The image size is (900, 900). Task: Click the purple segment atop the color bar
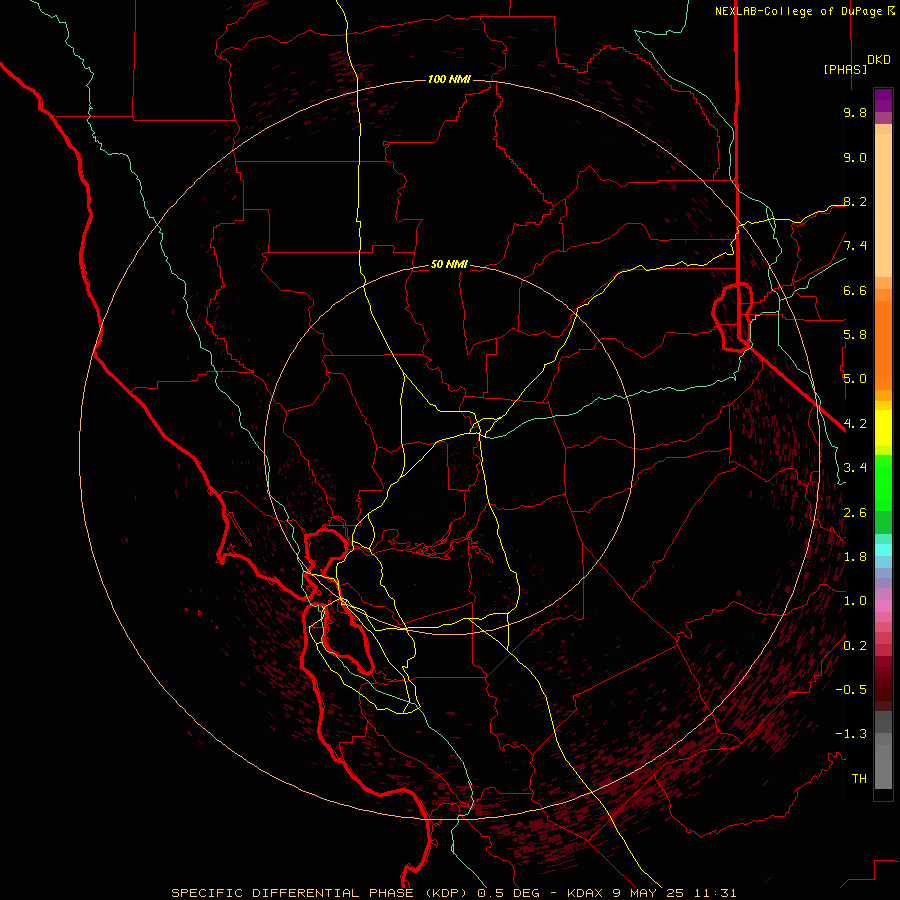[883, 100]
